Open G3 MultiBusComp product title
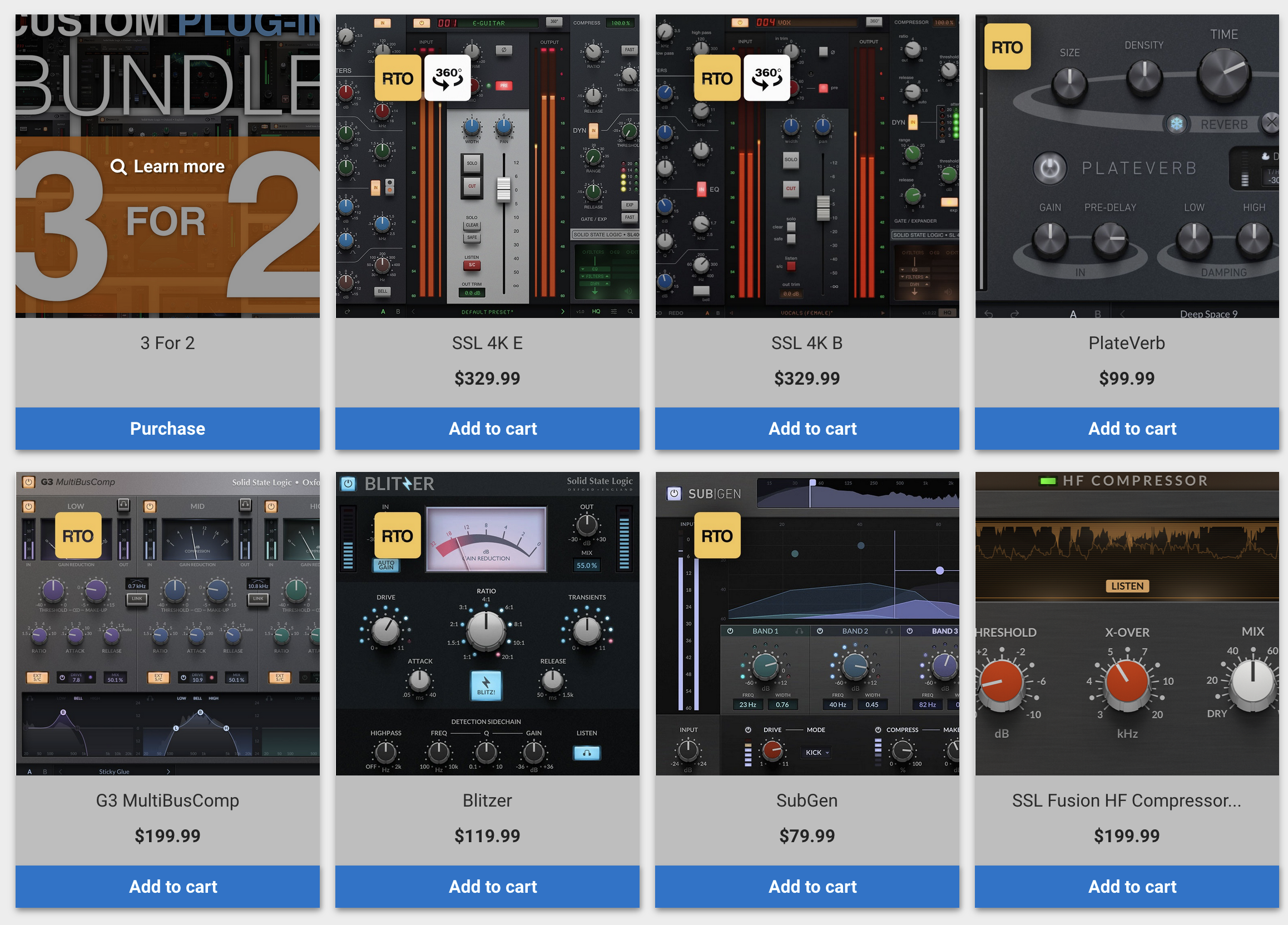This screenshot has width=1288, height=925. (x=167, y=800)
